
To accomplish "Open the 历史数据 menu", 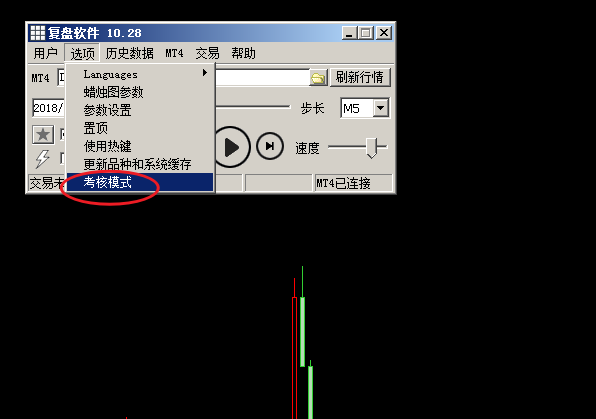I will [x=130, y=53].
